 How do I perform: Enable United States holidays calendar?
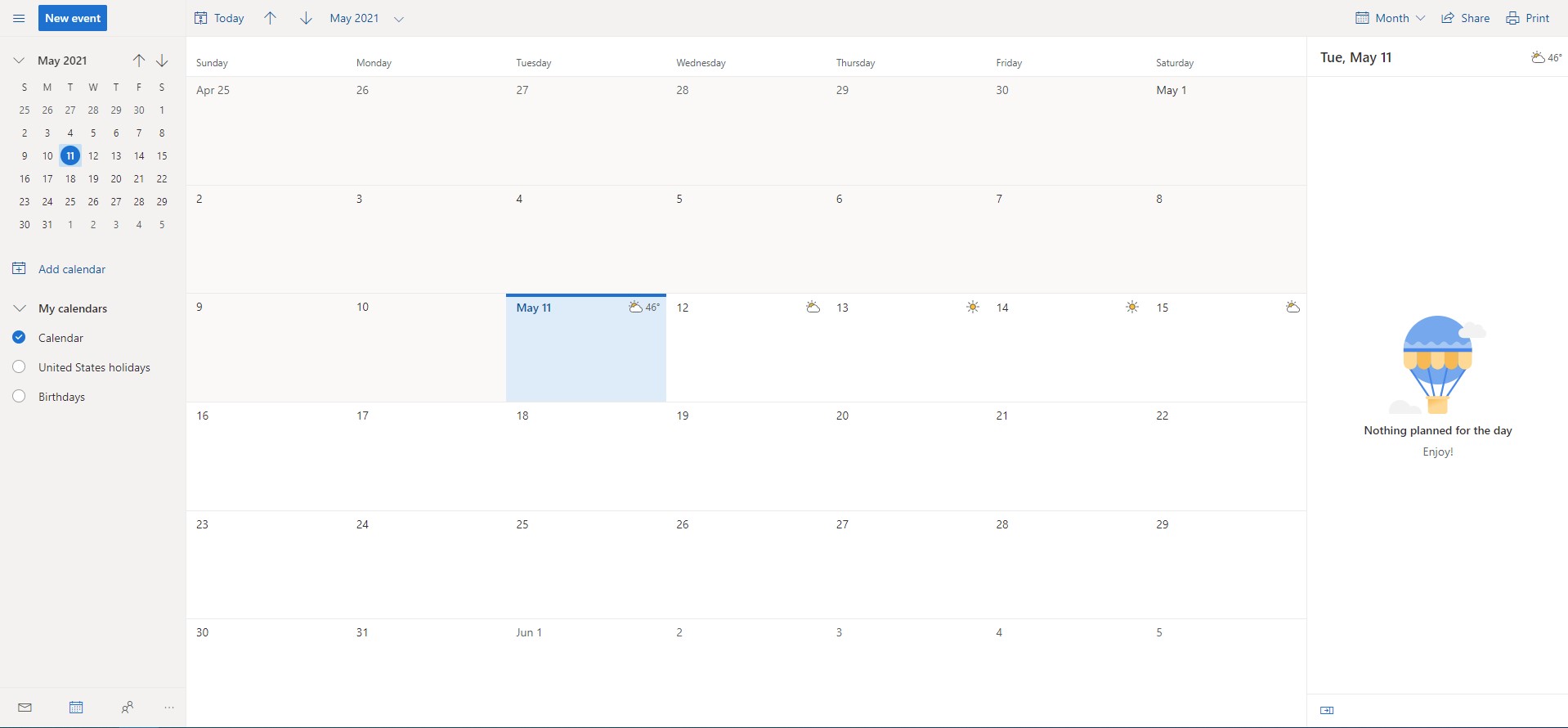click(20, 366)
